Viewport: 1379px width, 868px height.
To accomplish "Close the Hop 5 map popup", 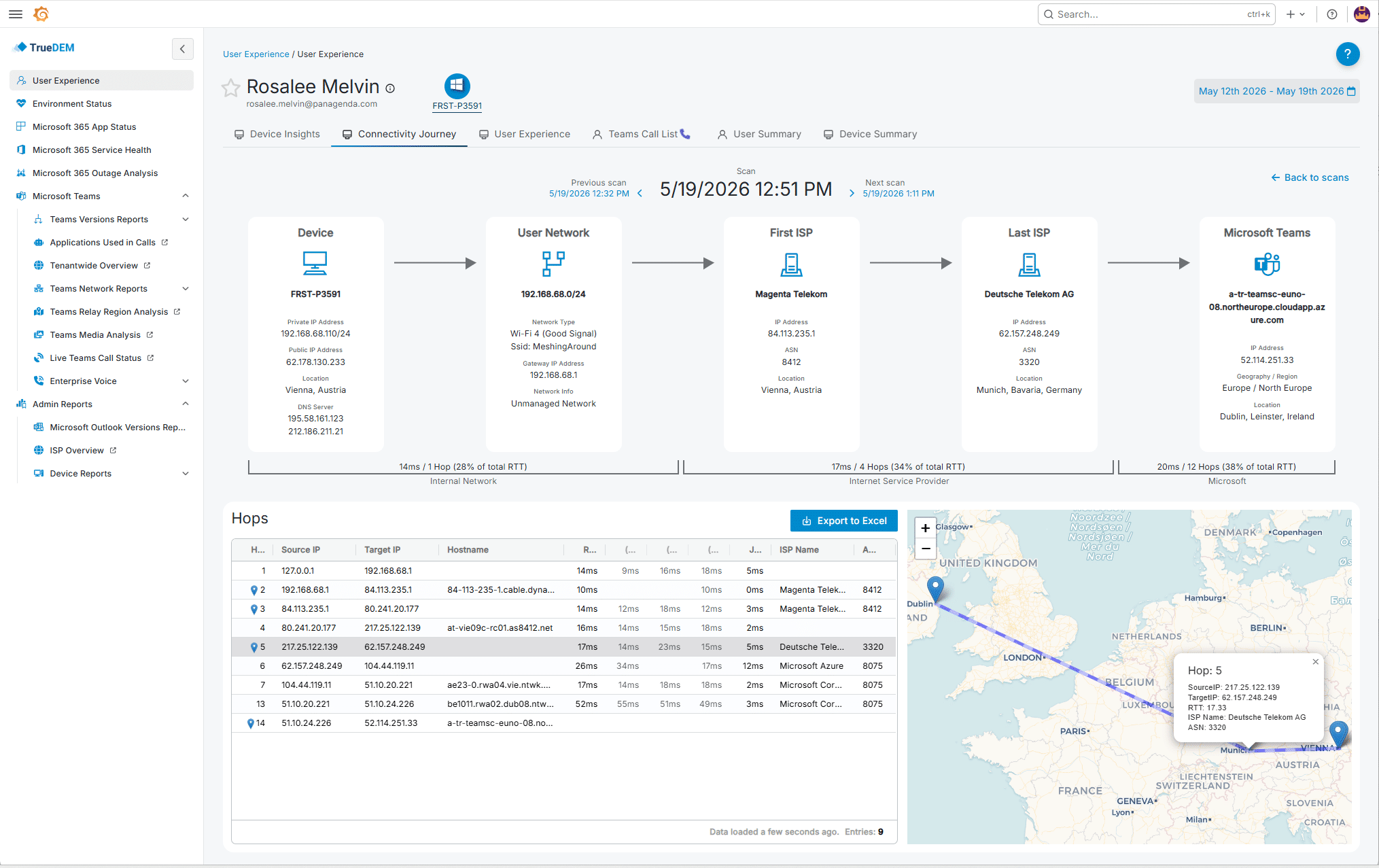I will pos(1315,662).
